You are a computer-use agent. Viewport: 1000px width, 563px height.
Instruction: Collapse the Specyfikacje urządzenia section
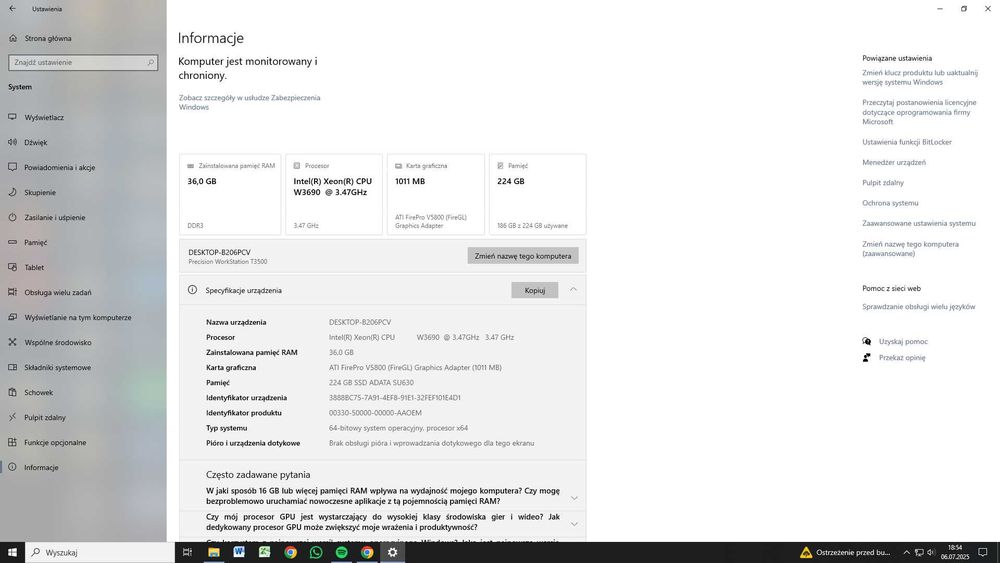click(x=573, y=289)
